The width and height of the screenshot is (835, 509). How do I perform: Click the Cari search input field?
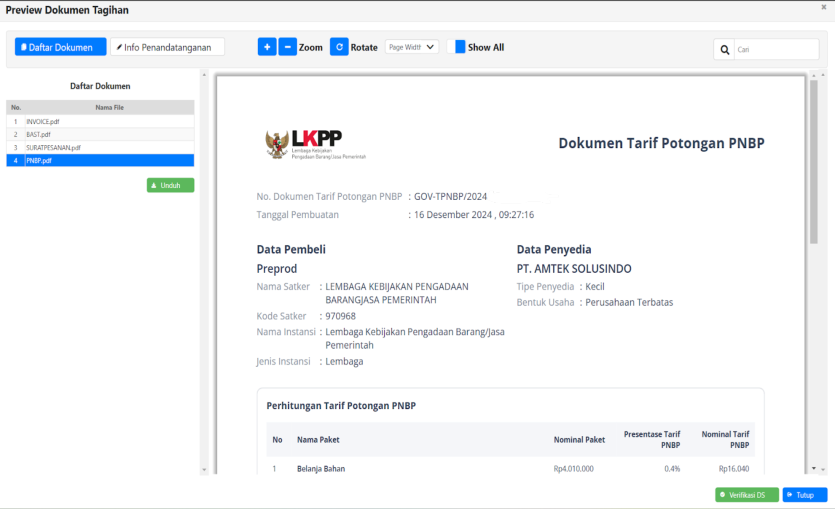coord(775,49)
